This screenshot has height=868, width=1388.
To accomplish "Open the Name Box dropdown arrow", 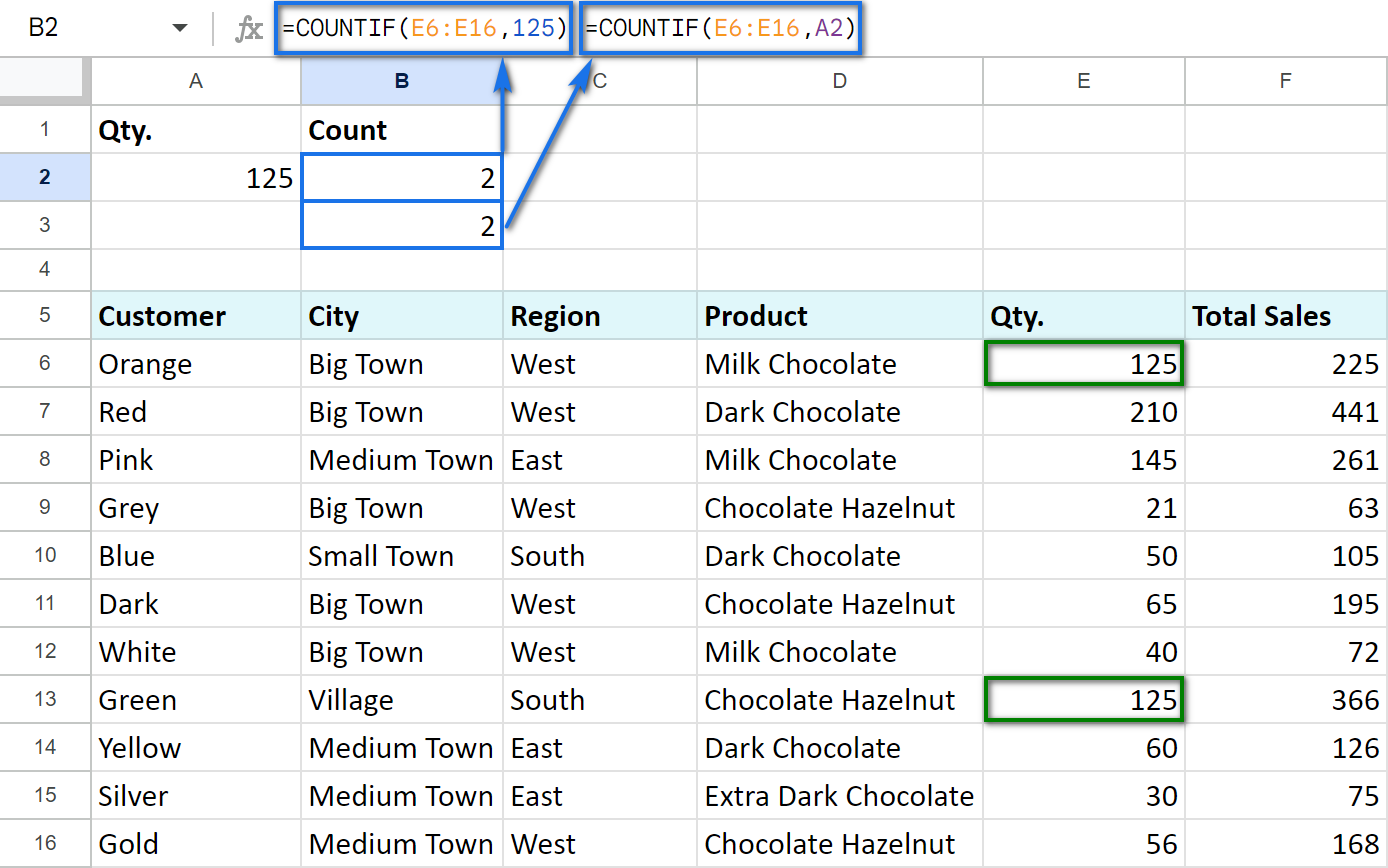I will point(180,27).
